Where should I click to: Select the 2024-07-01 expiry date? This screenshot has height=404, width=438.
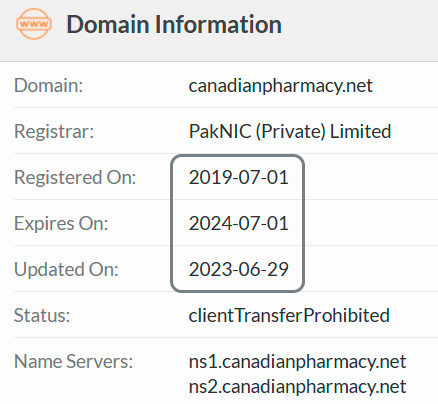(238, 223)
